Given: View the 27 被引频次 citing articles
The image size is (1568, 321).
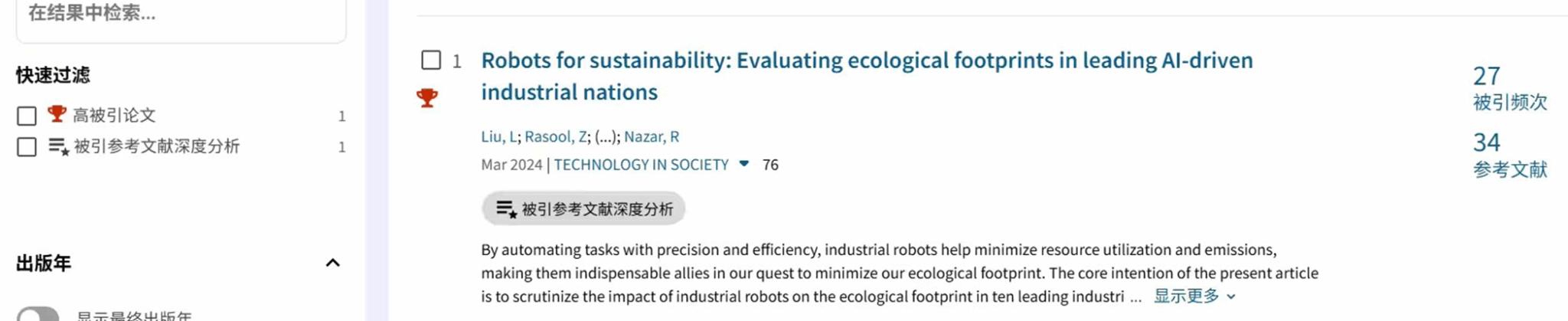Looking at the screenshot, I should (1486, 76).
